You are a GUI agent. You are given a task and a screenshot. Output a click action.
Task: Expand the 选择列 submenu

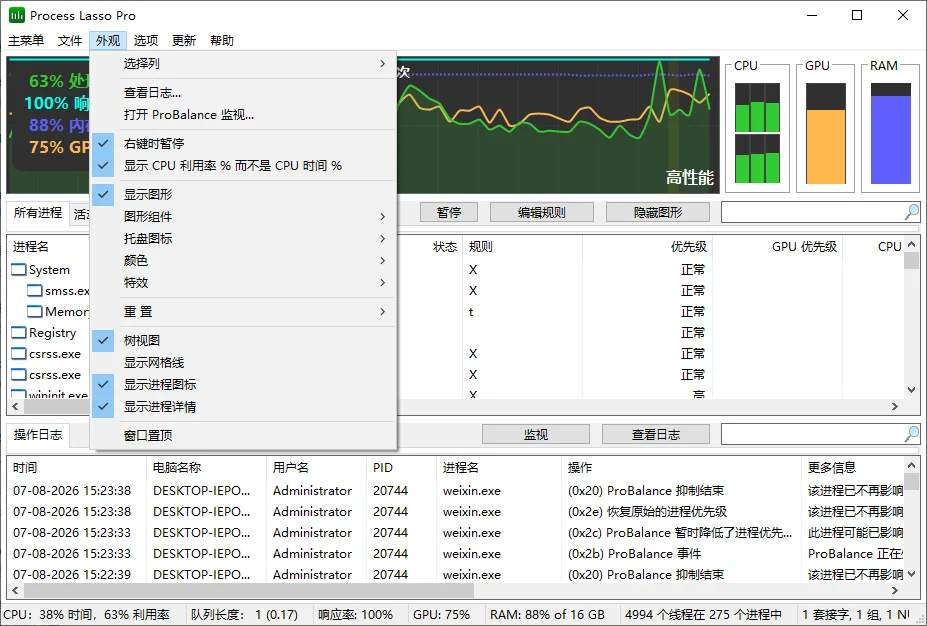point(243,64)
